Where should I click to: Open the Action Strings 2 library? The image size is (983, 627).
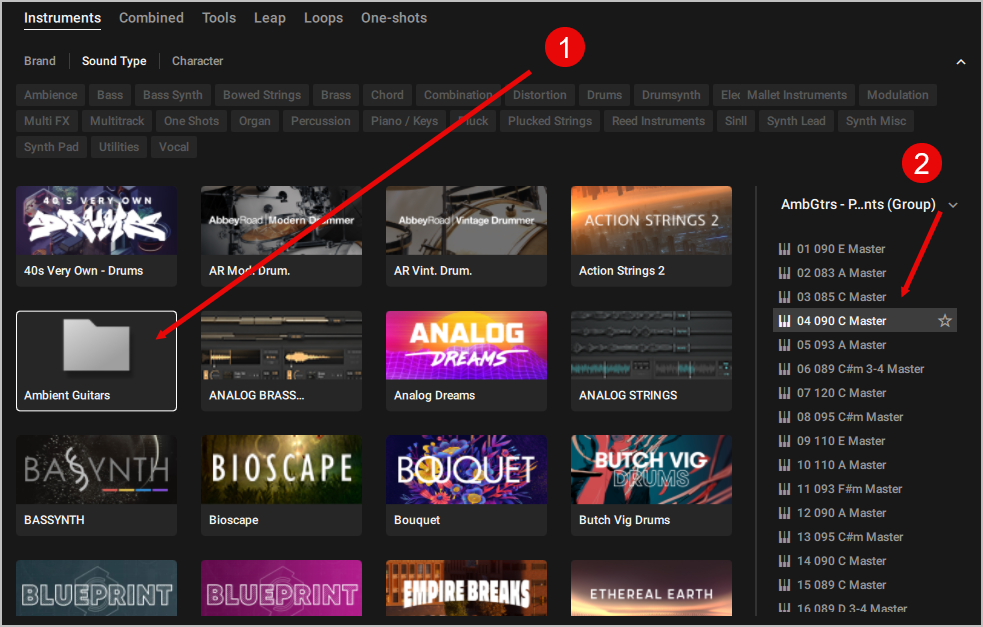[651, 236]
